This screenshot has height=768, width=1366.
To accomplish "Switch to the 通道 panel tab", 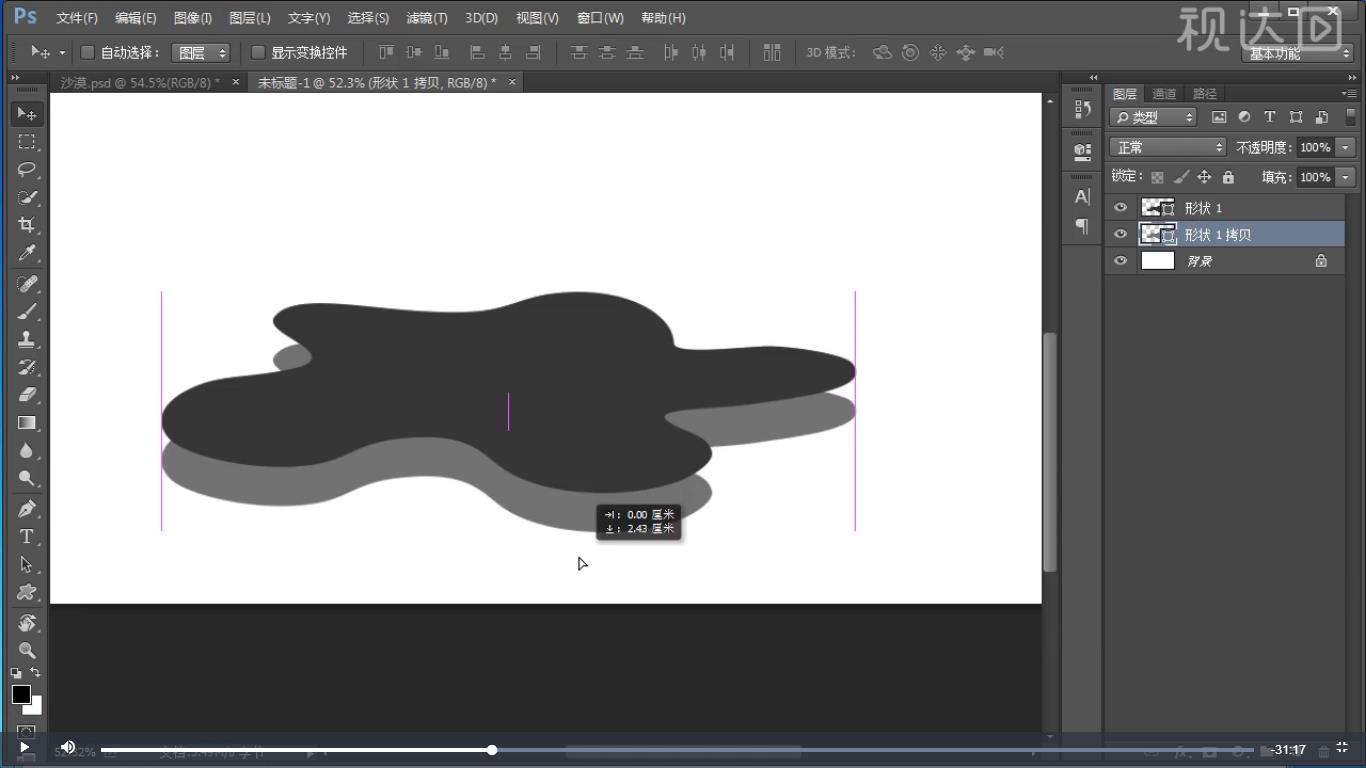I will (1164, 94).
